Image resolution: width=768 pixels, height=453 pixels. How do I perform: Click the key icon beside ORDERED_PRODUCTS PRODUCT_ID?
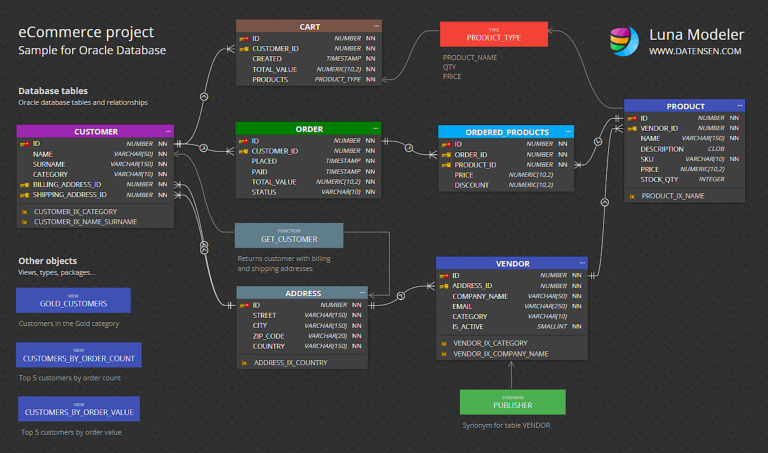click(445, 164)
